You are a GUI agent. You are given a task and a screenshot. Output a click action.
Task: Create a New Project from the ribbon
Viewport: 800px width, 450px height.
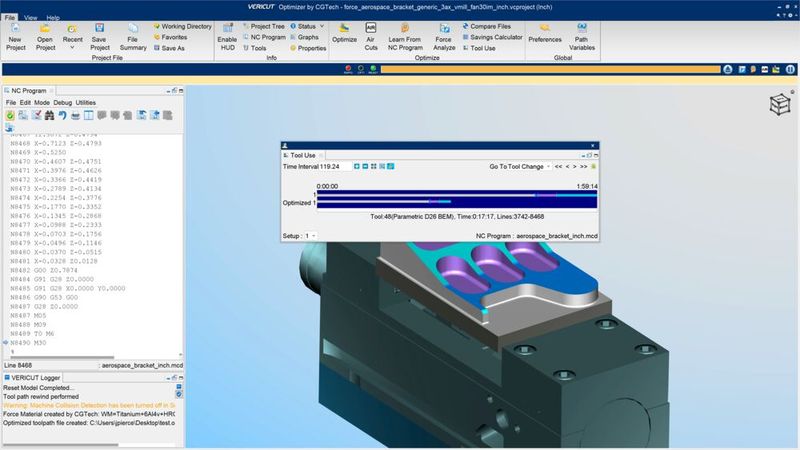(x=15, y=37)
